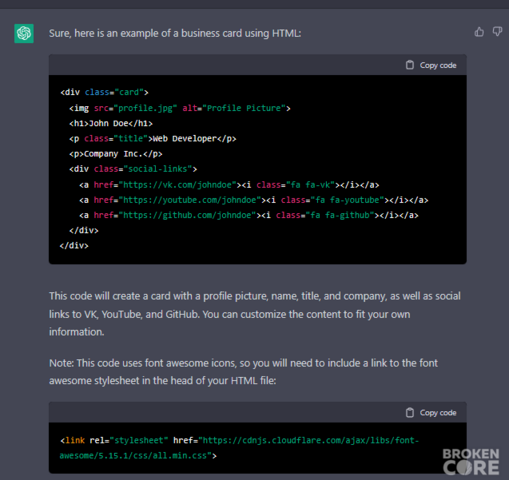Screen dimensions: 509x480
Task: Click the clipboard icon in second code block
Action: coord(410,413)
